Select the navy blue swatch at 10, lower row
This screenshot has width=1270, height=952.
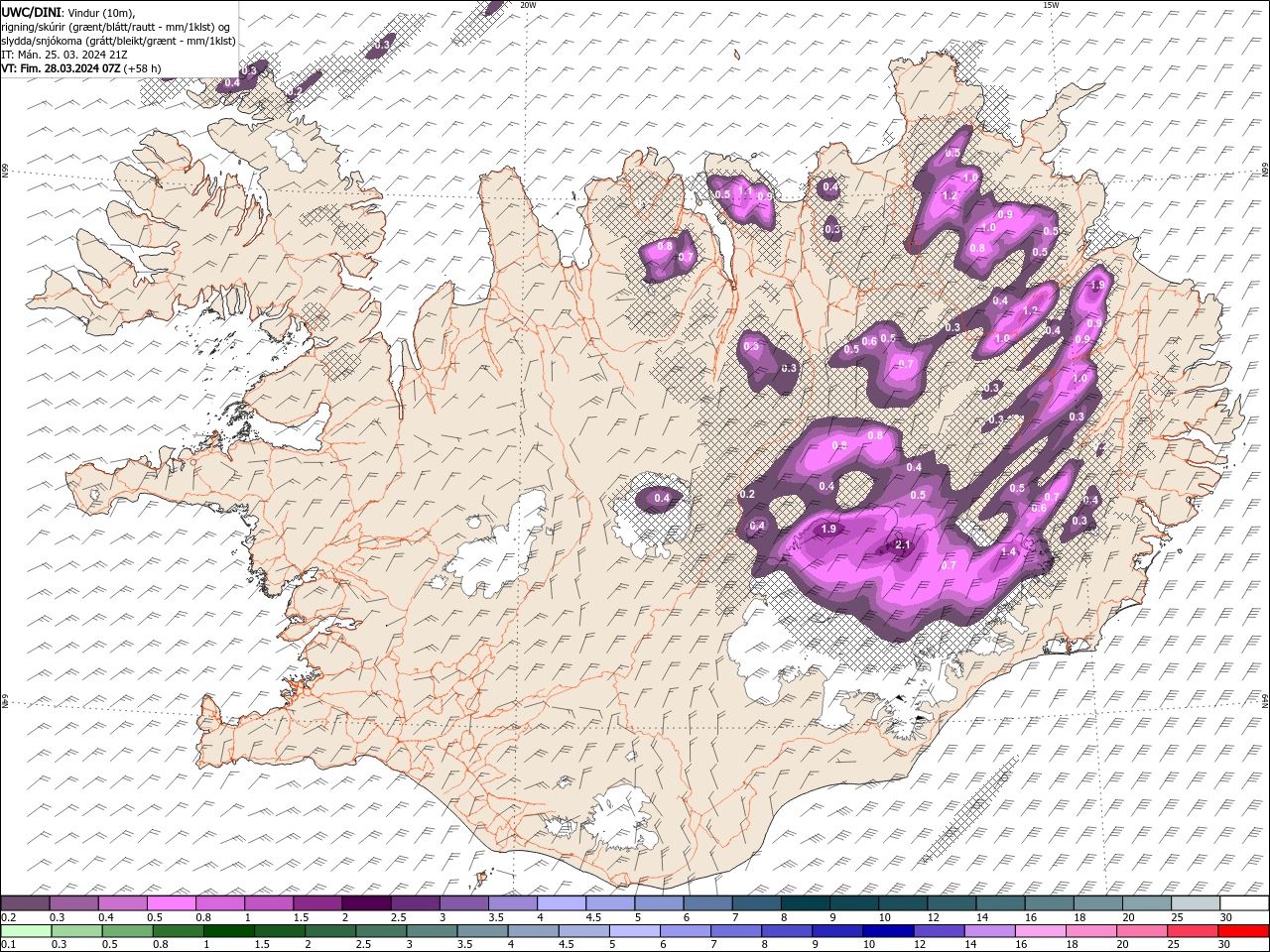pos(889,931)
